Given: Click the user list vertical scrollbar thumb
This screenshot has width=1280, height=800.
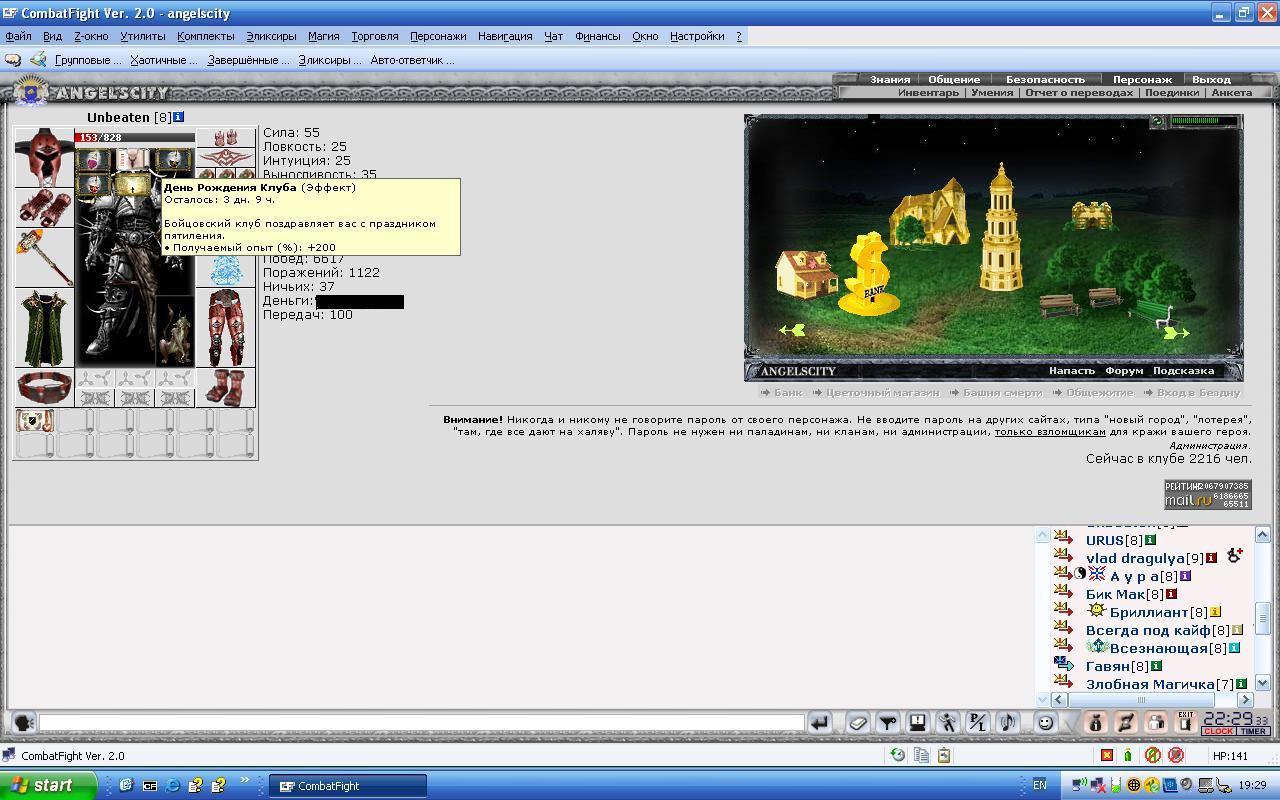Looking at the screenshot, I should 1262,618.
